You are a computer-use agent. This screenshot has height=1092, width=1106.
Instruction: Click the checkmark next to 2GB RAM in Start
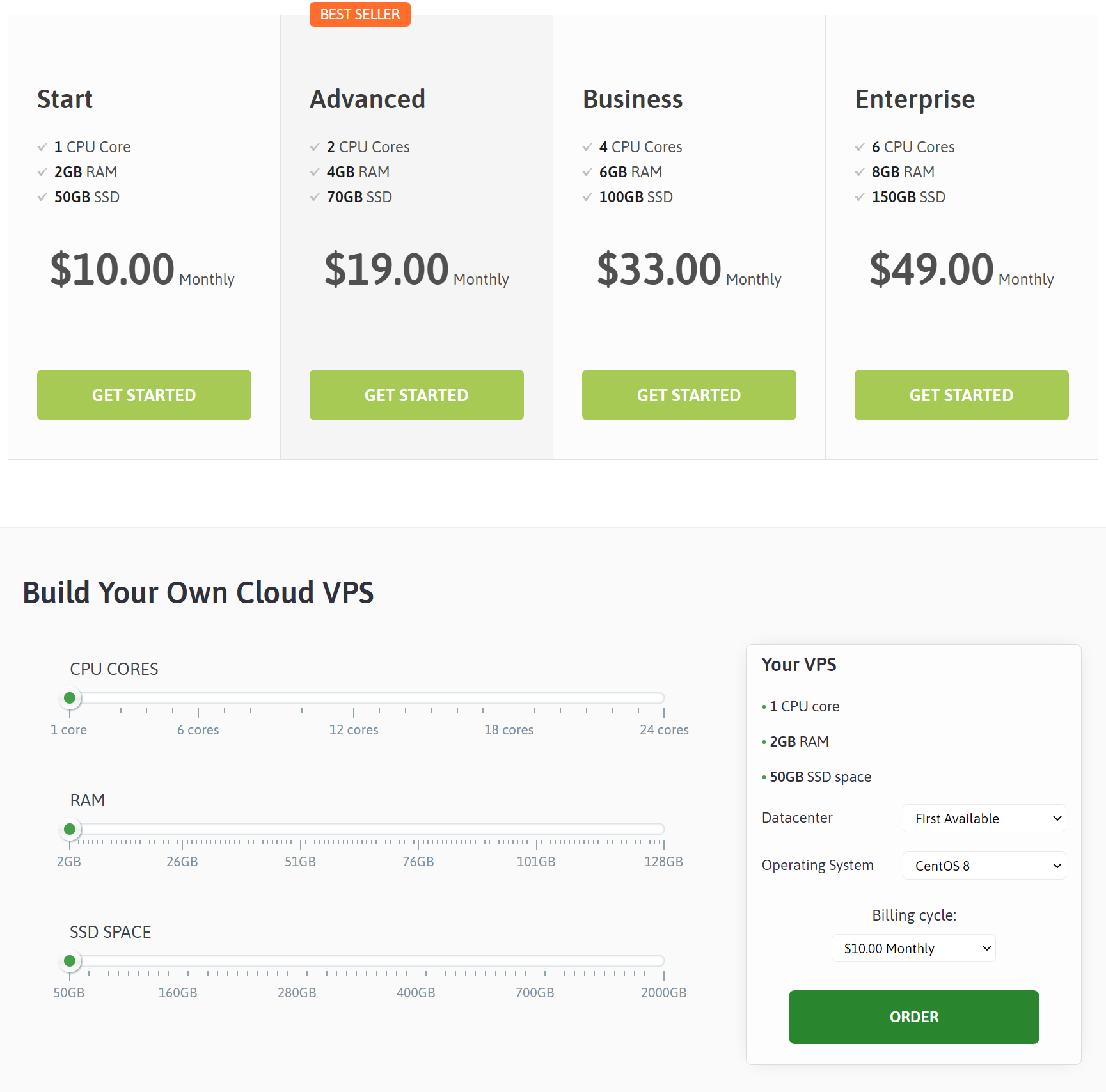[x=42, y=171]
